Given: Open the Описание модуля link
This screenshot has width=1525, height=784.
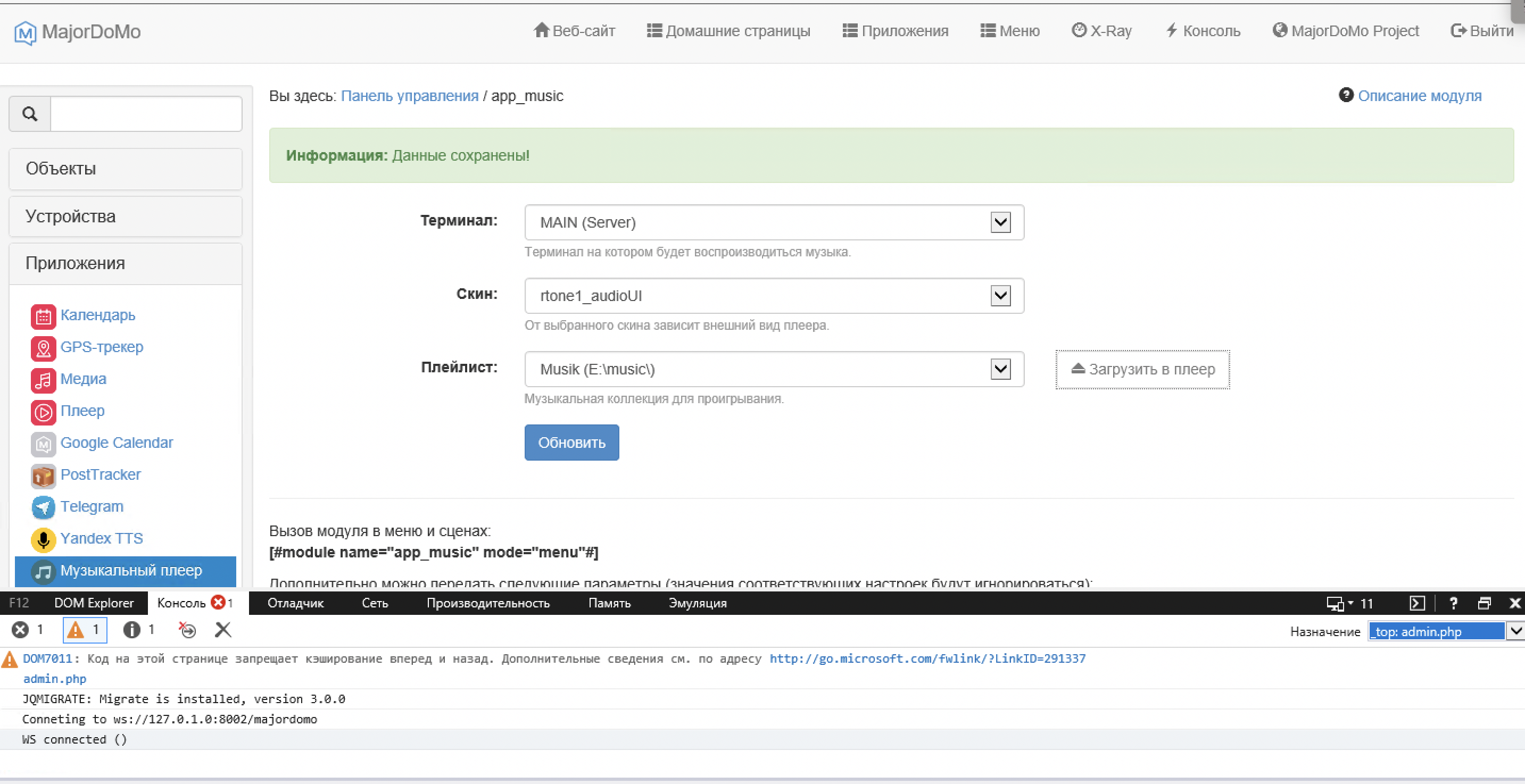Looking at the screenshot, I should tap(1419, 96).
